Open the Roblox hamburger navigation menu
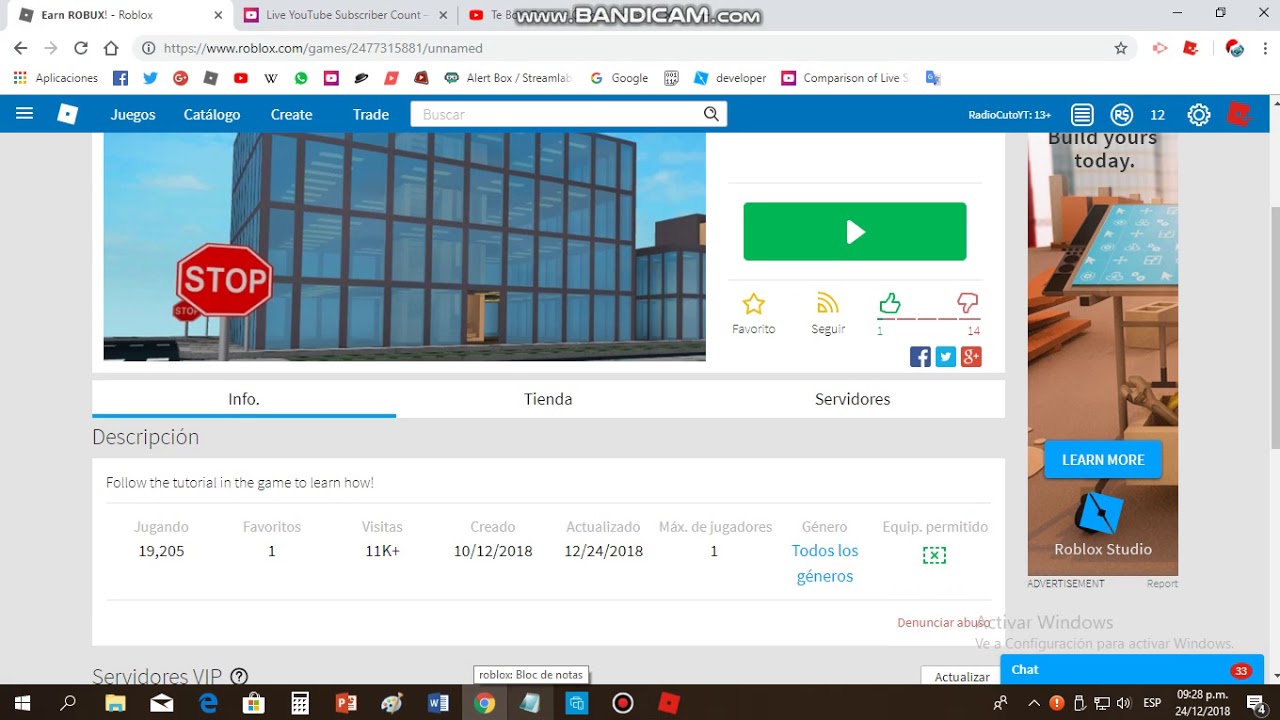Image resolution: width=1280 pixels, height=720 pixels. point(24,114)
